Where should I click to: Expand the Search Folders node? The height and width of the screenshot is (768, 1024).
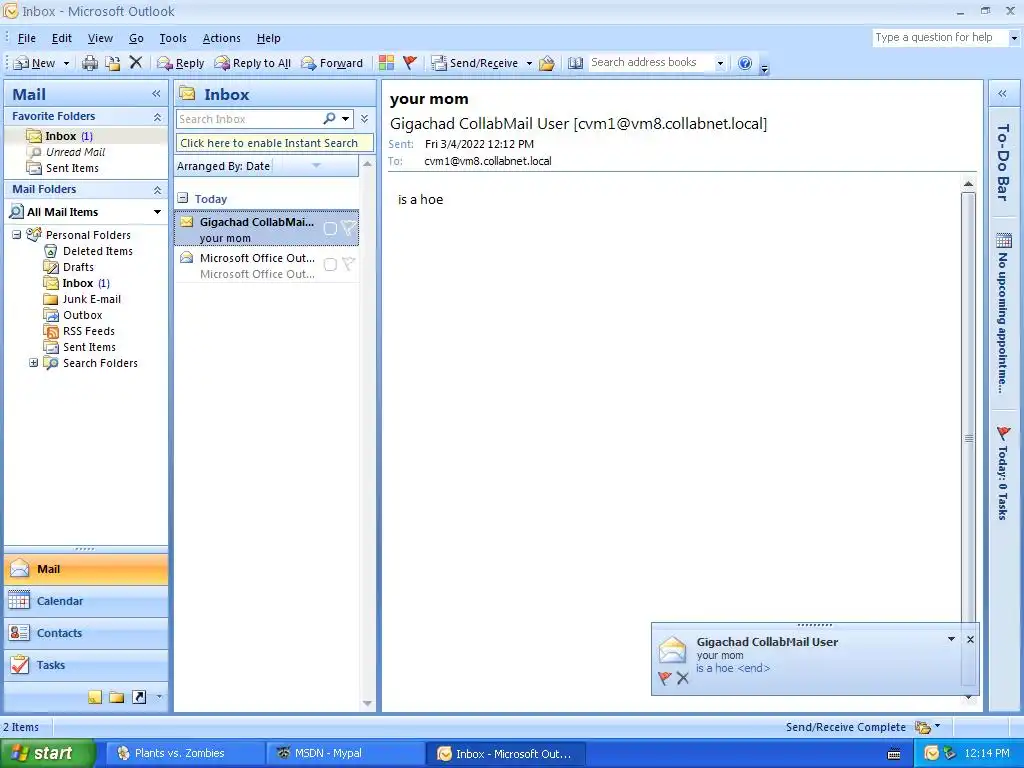click(x=33, y=362)
